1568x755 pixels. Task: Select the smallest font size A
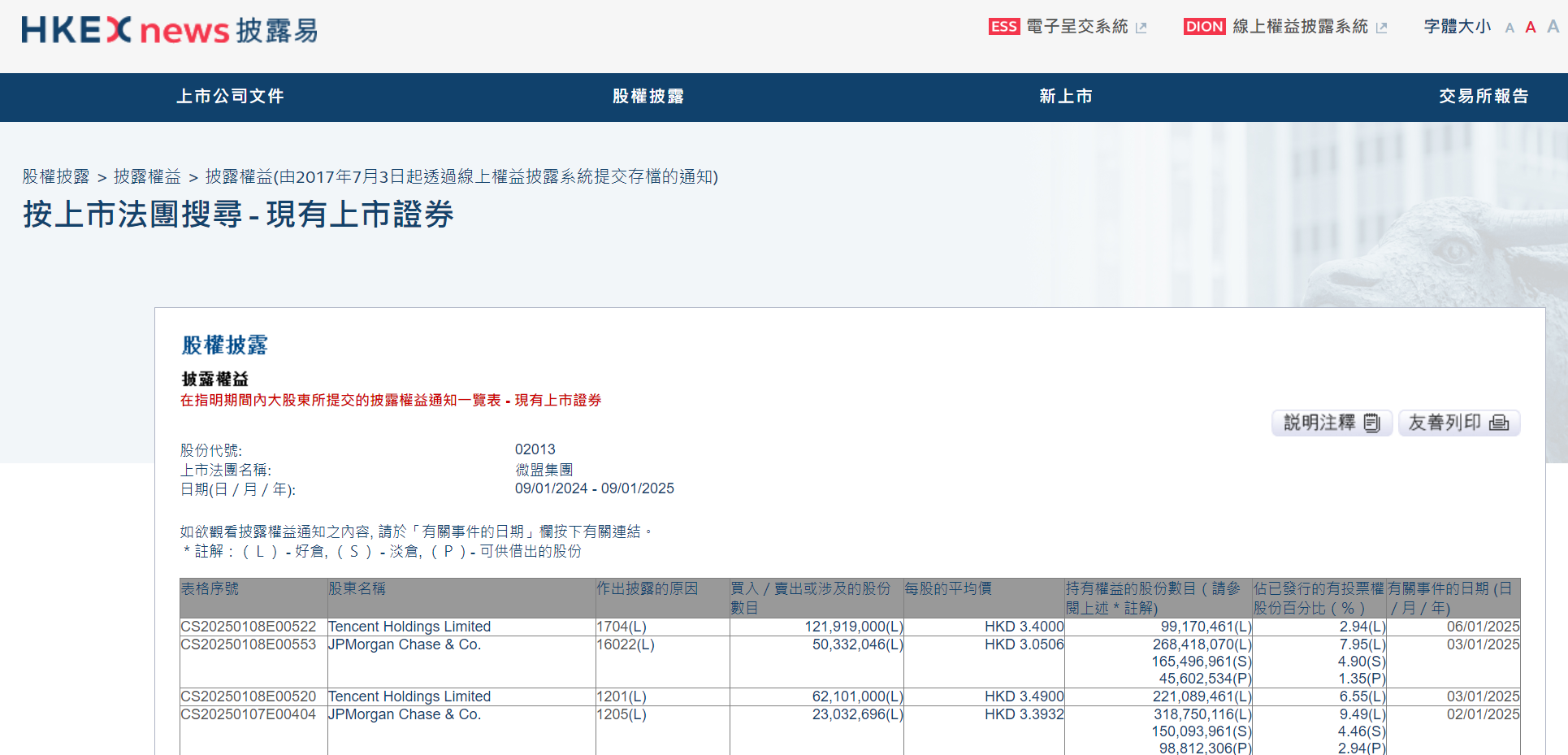[1510, 28]
